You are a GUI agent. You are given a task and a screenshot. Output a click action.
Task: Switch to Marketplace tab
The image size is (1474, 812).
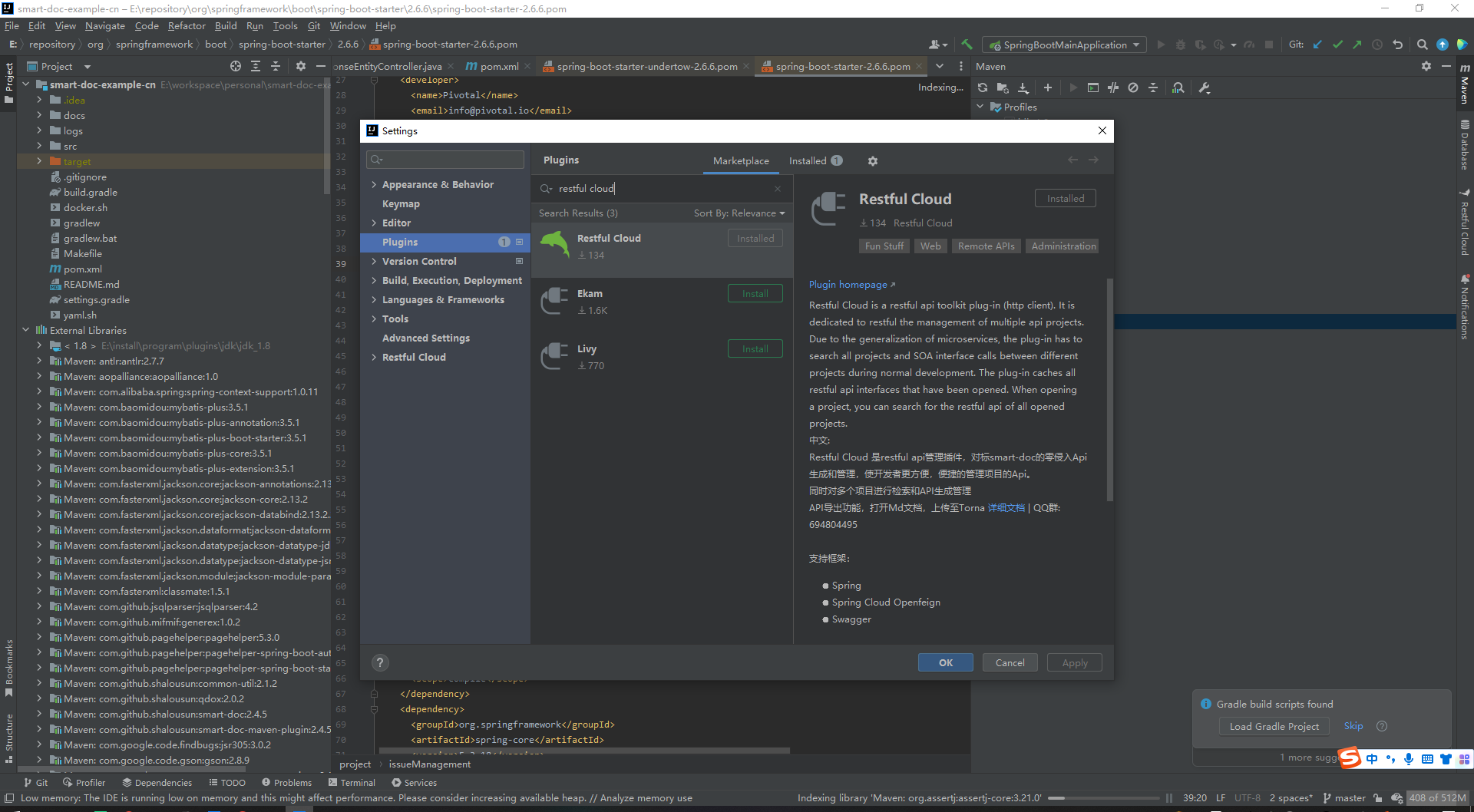741,161
